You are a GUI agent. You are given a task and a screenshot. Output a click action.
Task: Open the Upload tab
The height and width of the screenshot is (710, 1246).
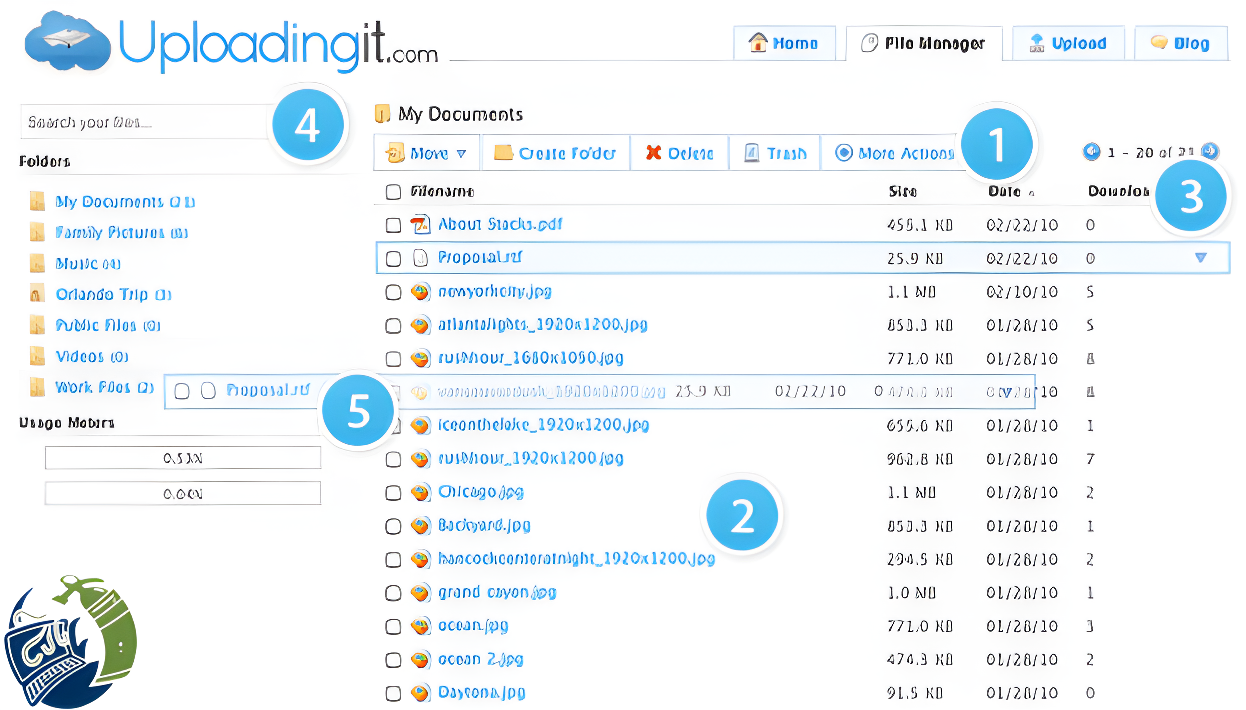tap(1068, 43)
